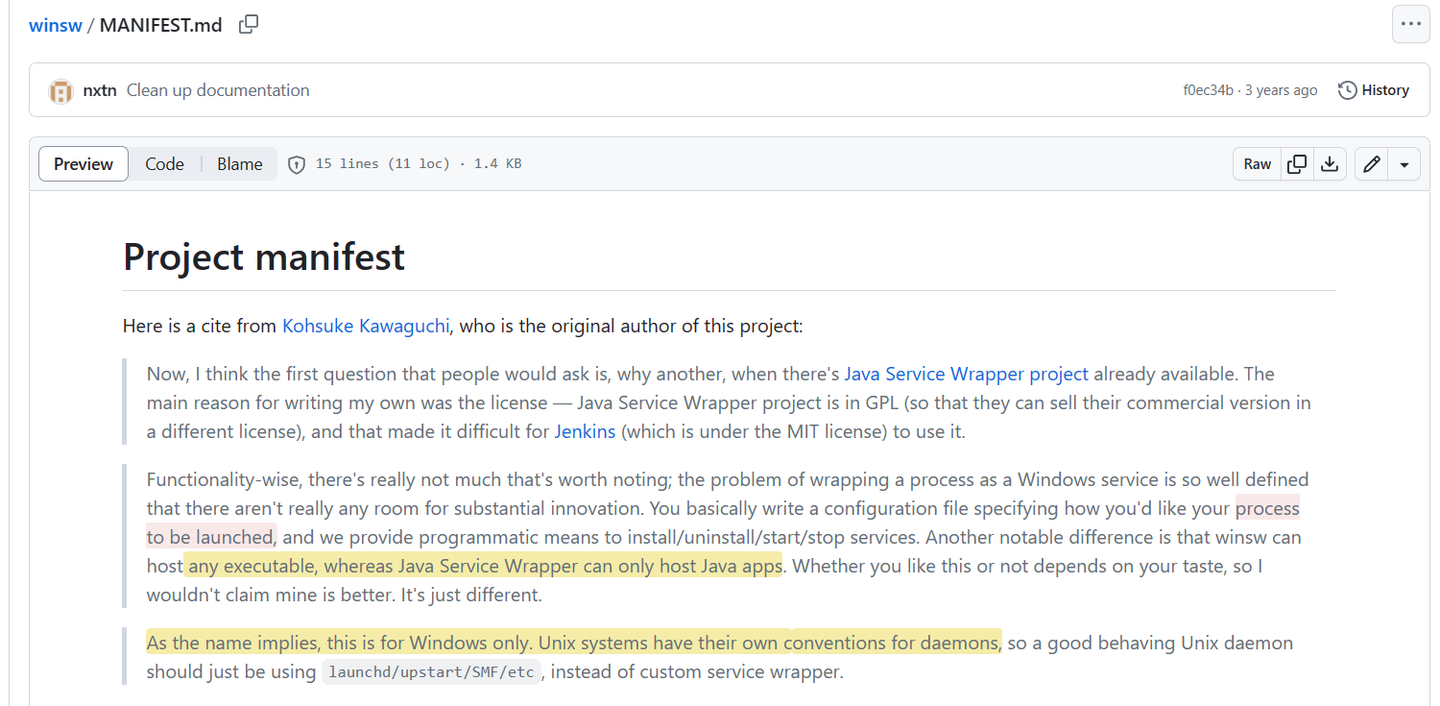Open the commit History page
The width and height of the screenshot is (1440, 706).
[1374, 90]
